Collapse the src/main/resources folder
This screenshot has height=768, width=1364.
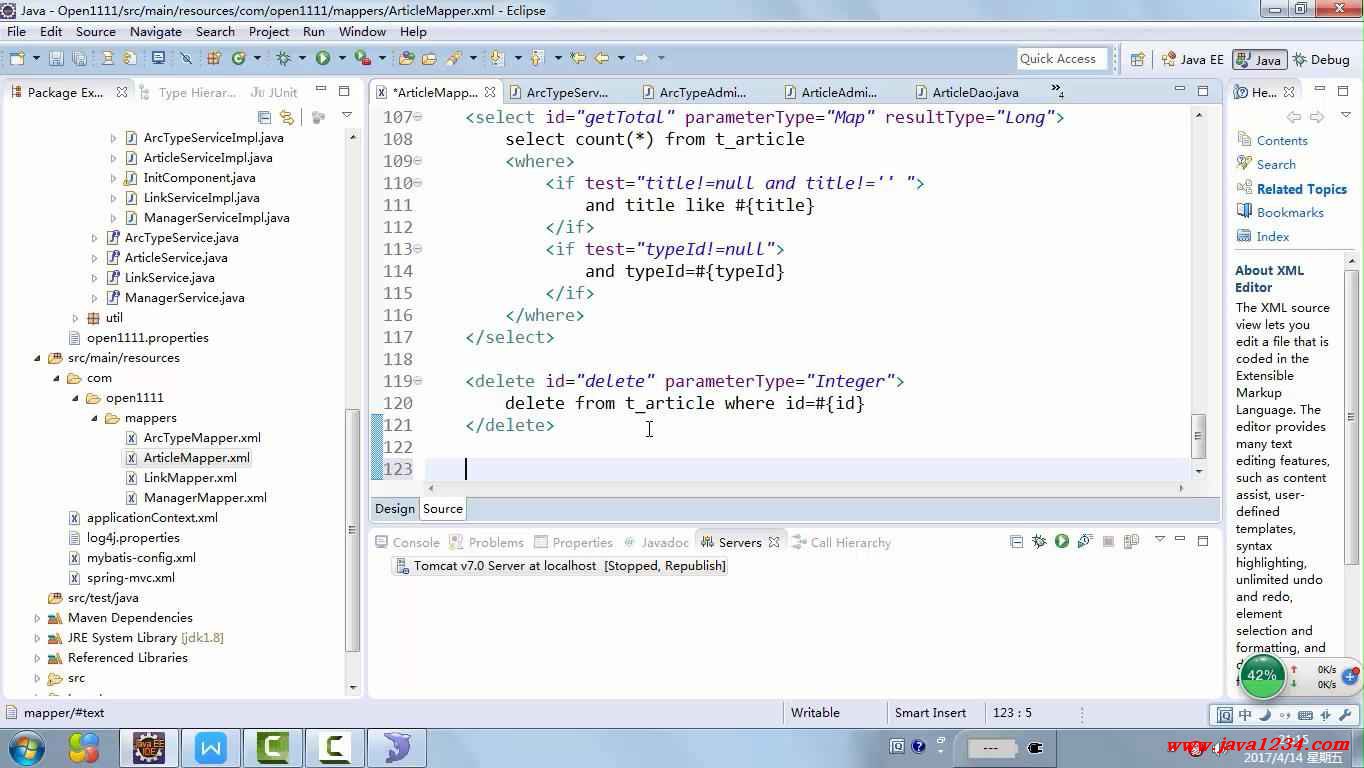[x=37, y=358]
